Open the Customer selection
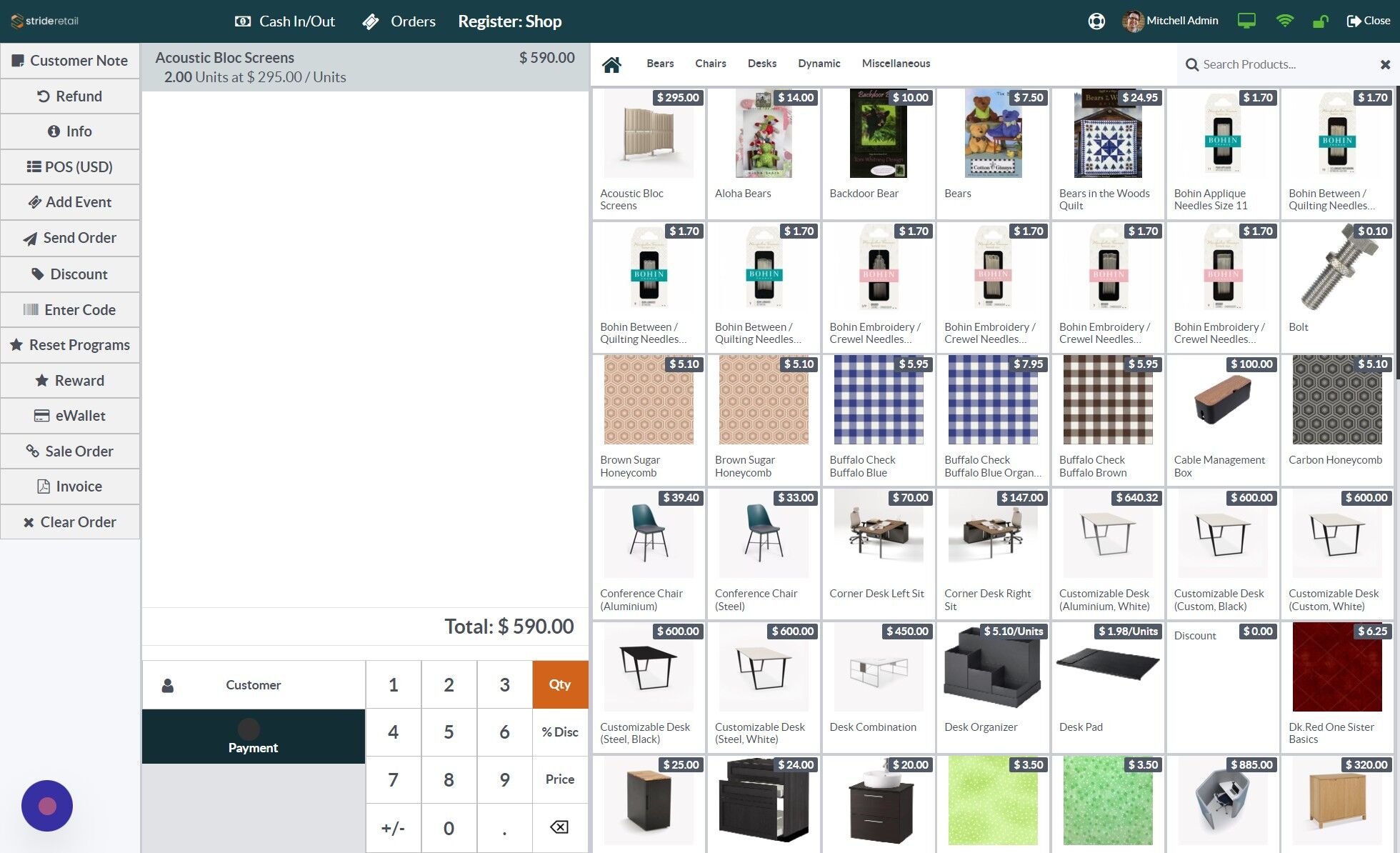The width and height of the screenshot is (1400, 853). 253,684
